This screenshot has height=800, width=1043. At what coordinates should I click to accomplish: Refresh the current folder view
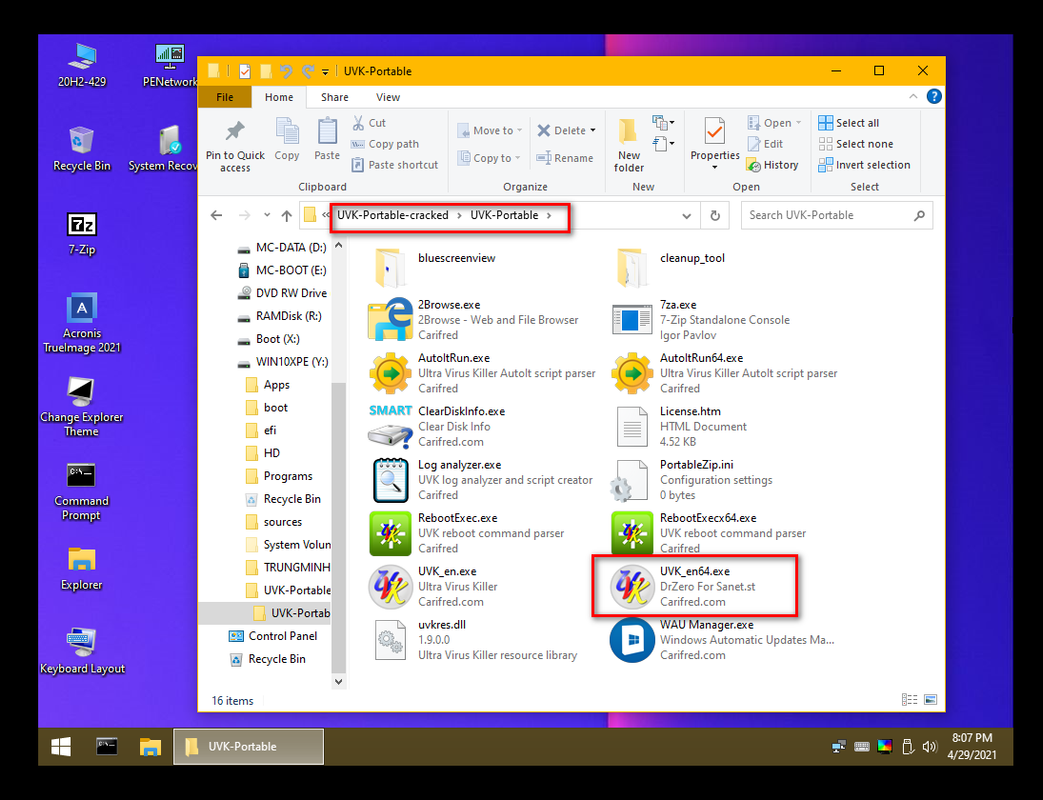715,215
